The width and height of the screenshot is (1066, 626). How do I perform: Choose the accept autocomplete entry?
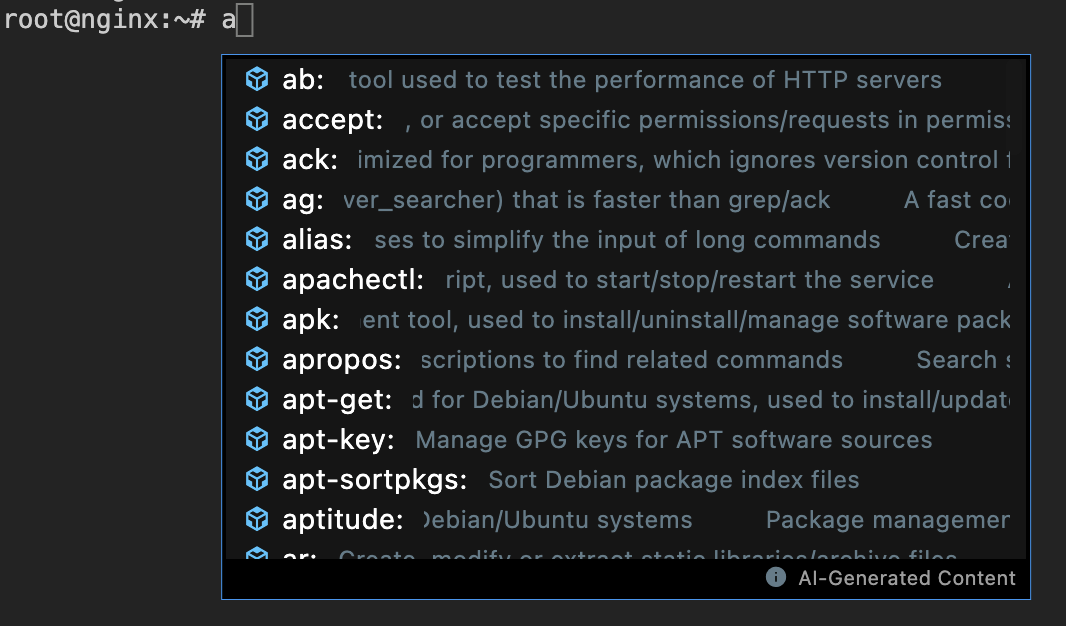click(x=625, y=120)
